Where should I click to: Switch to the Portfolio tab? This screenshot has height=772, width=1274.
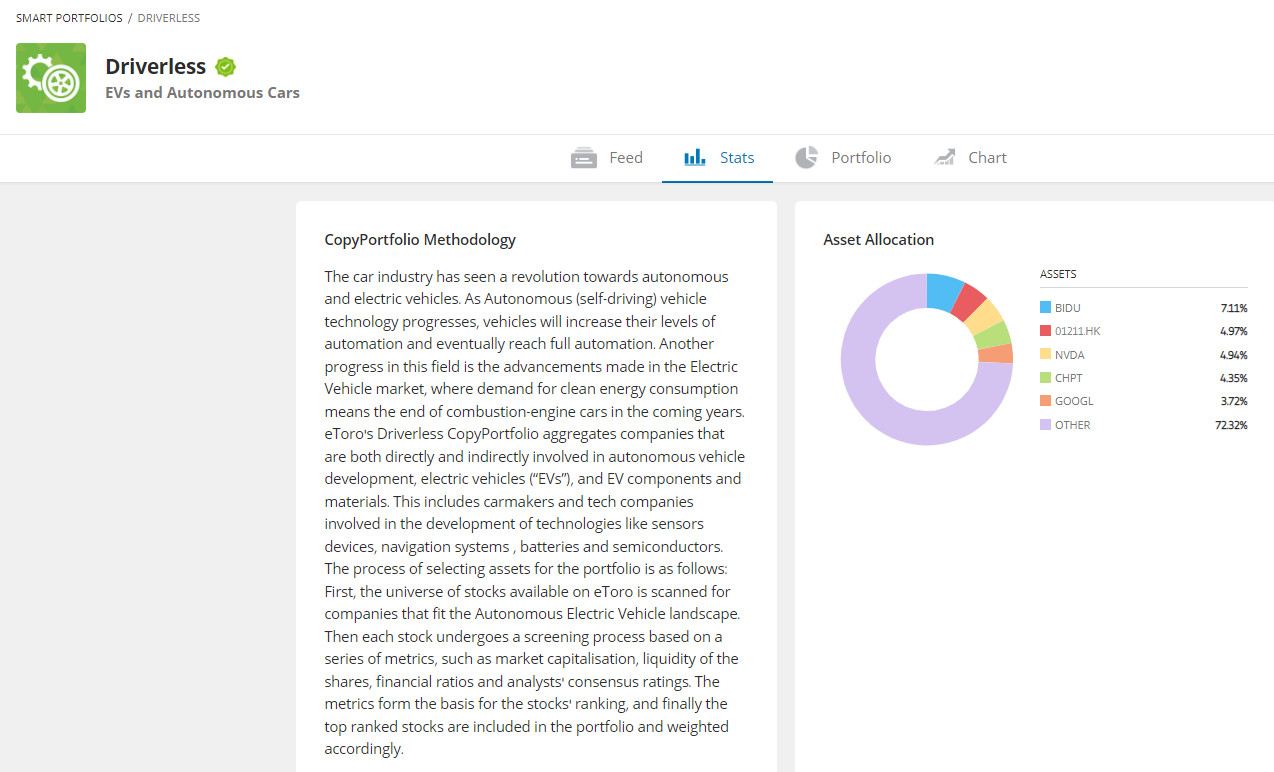click(843, 158)
